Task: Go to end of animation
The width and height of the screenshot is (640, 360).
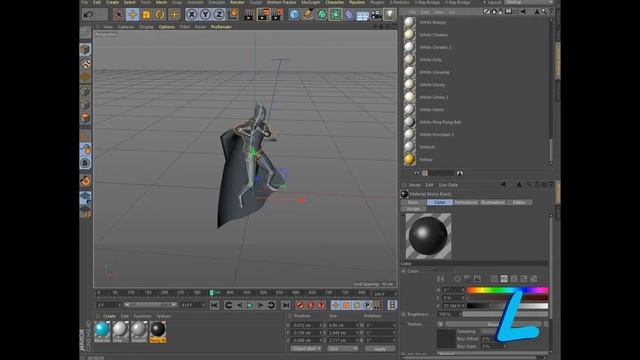Action: coord(286,305)
